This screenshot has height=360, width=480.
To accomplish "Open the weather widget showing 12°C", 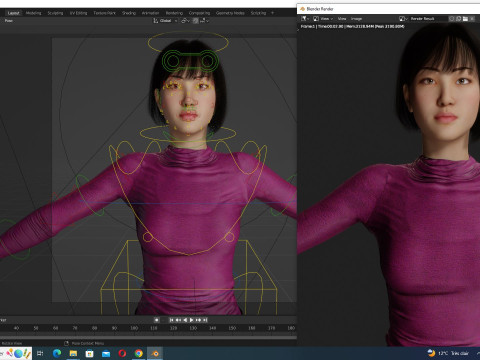I will (x=448, y=353).
